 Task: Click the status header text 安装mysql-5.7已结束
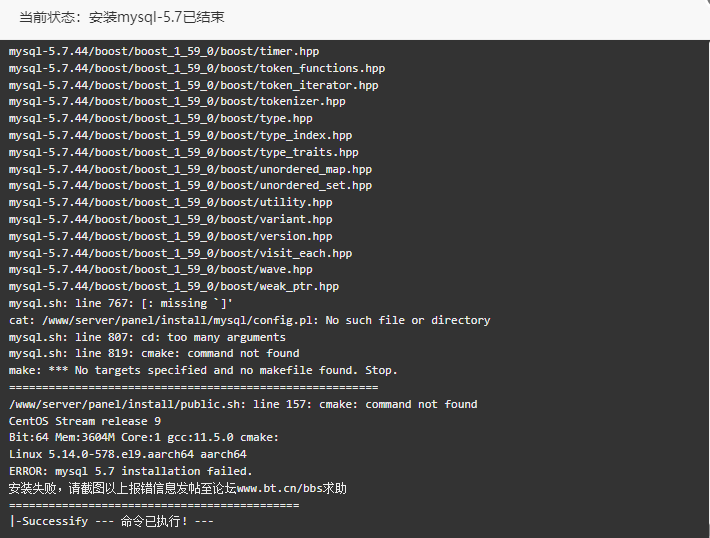click(156, 17)
